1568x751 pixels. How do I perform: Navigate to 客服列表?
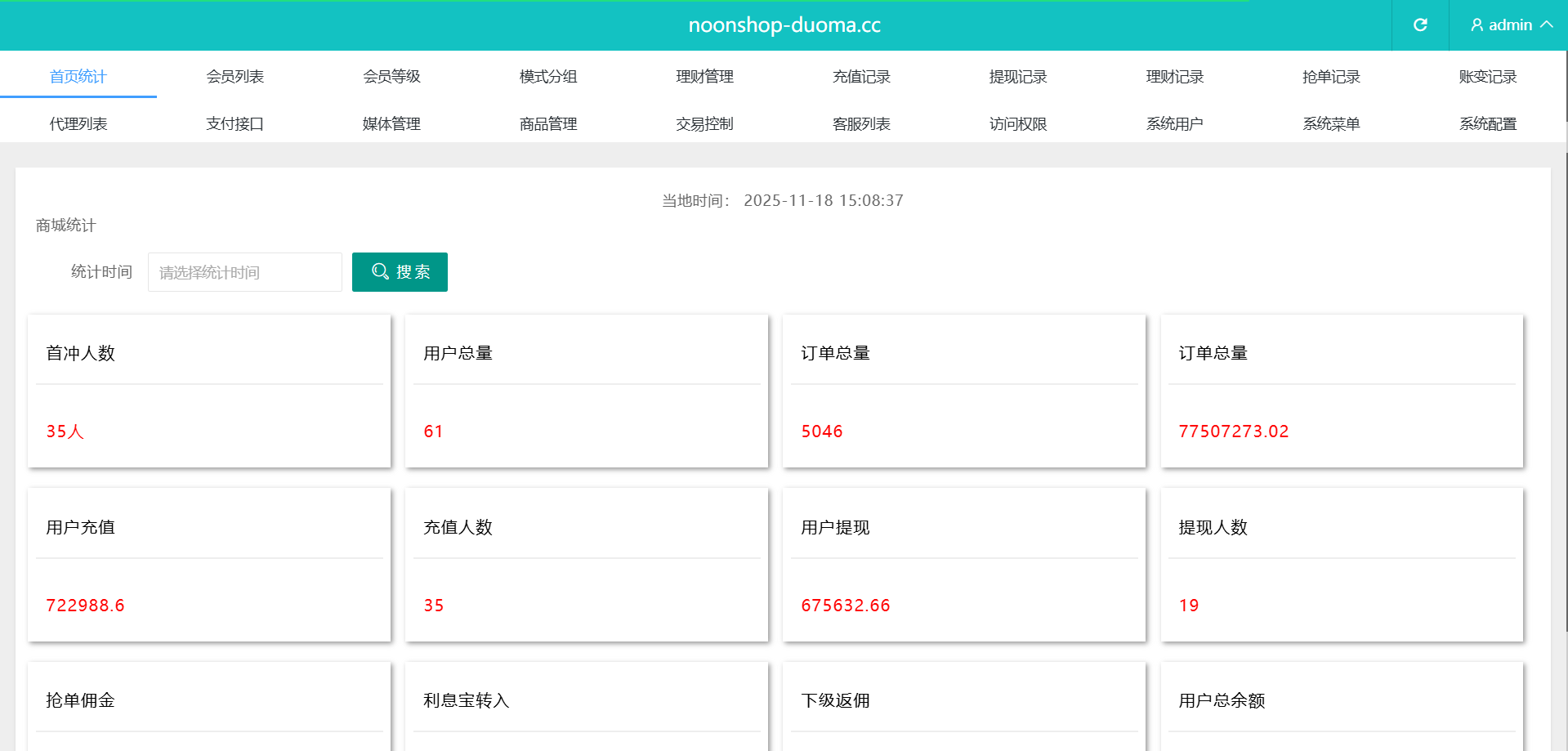pyautogui.click(x=861, y=124)
